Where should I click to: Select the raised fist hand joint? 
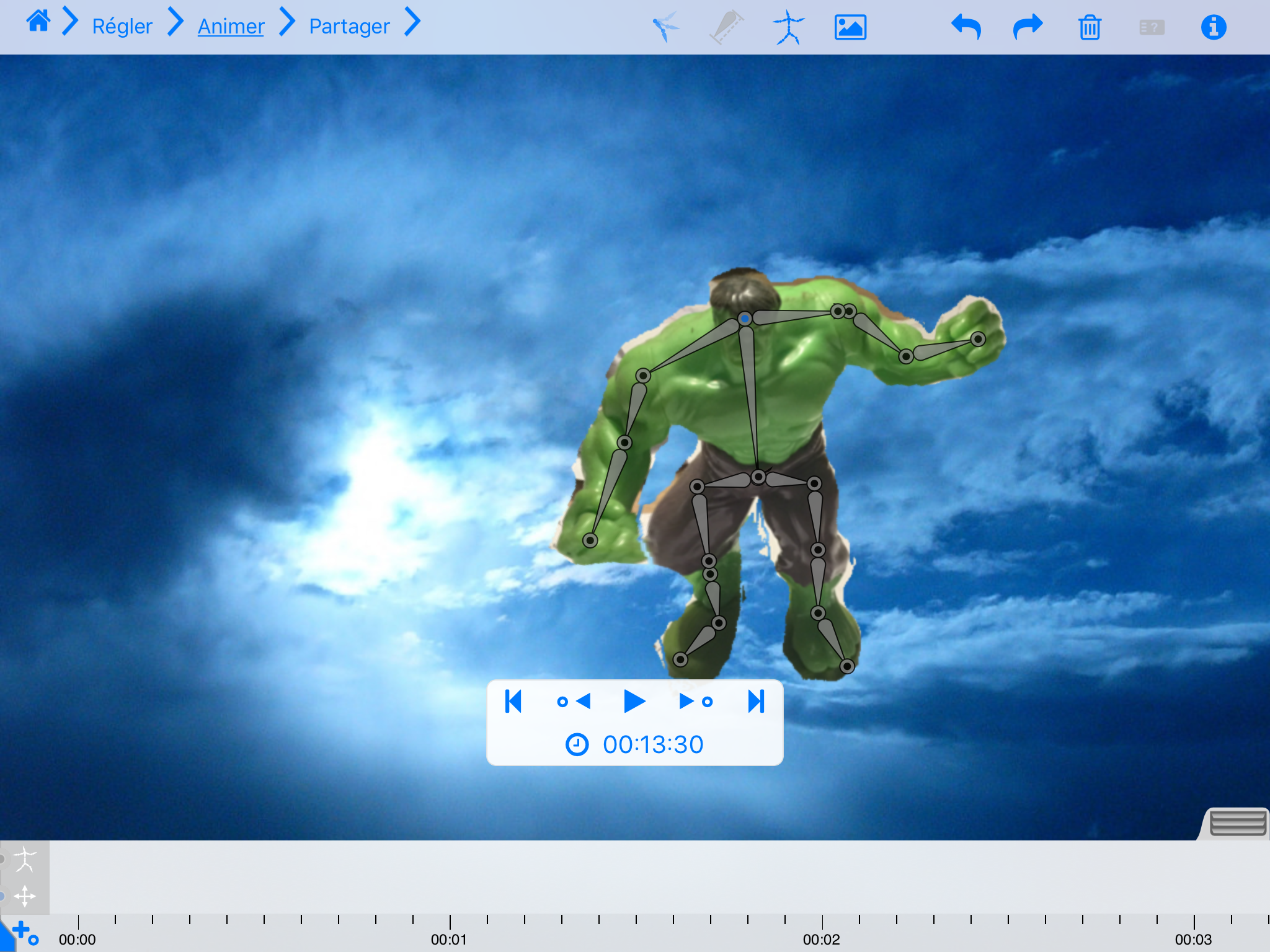coord(978,339)
